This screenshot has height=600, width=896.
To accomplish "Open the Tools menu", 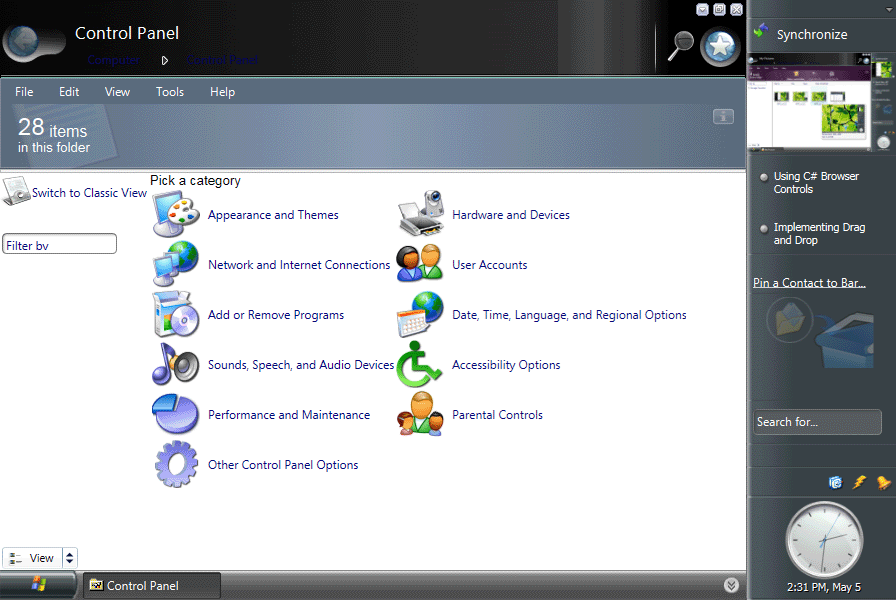I will (170, 92).
